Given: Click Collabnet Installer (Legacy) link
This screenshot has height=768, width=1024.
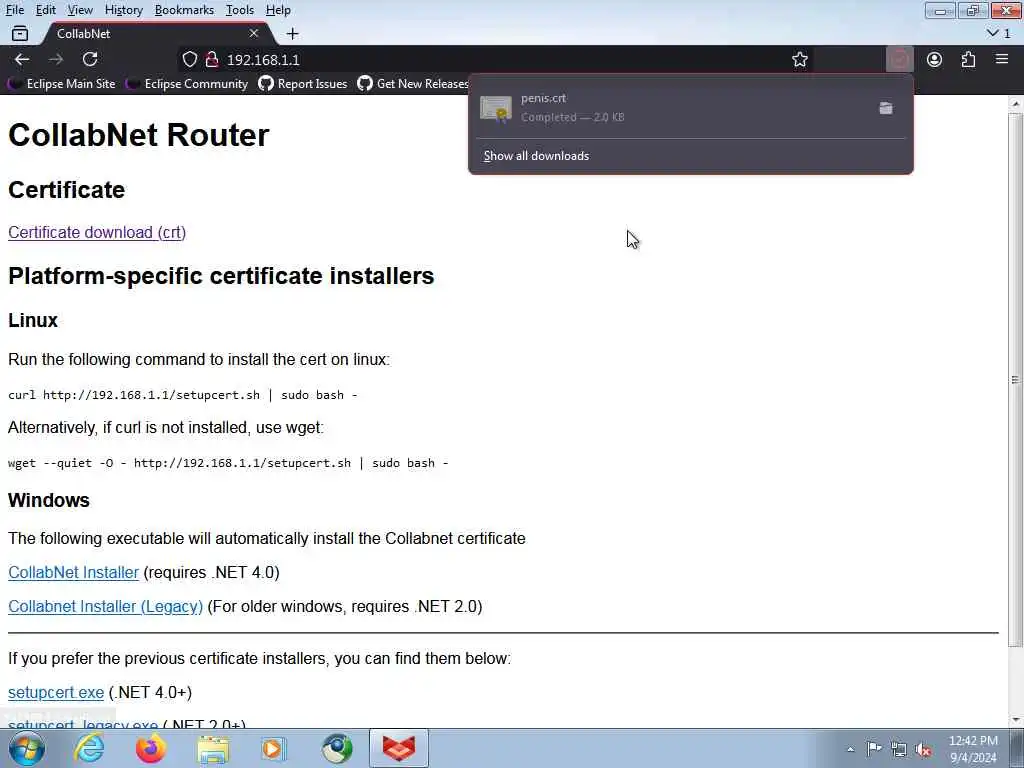Looking at the screenshot, I should point(105,607).
